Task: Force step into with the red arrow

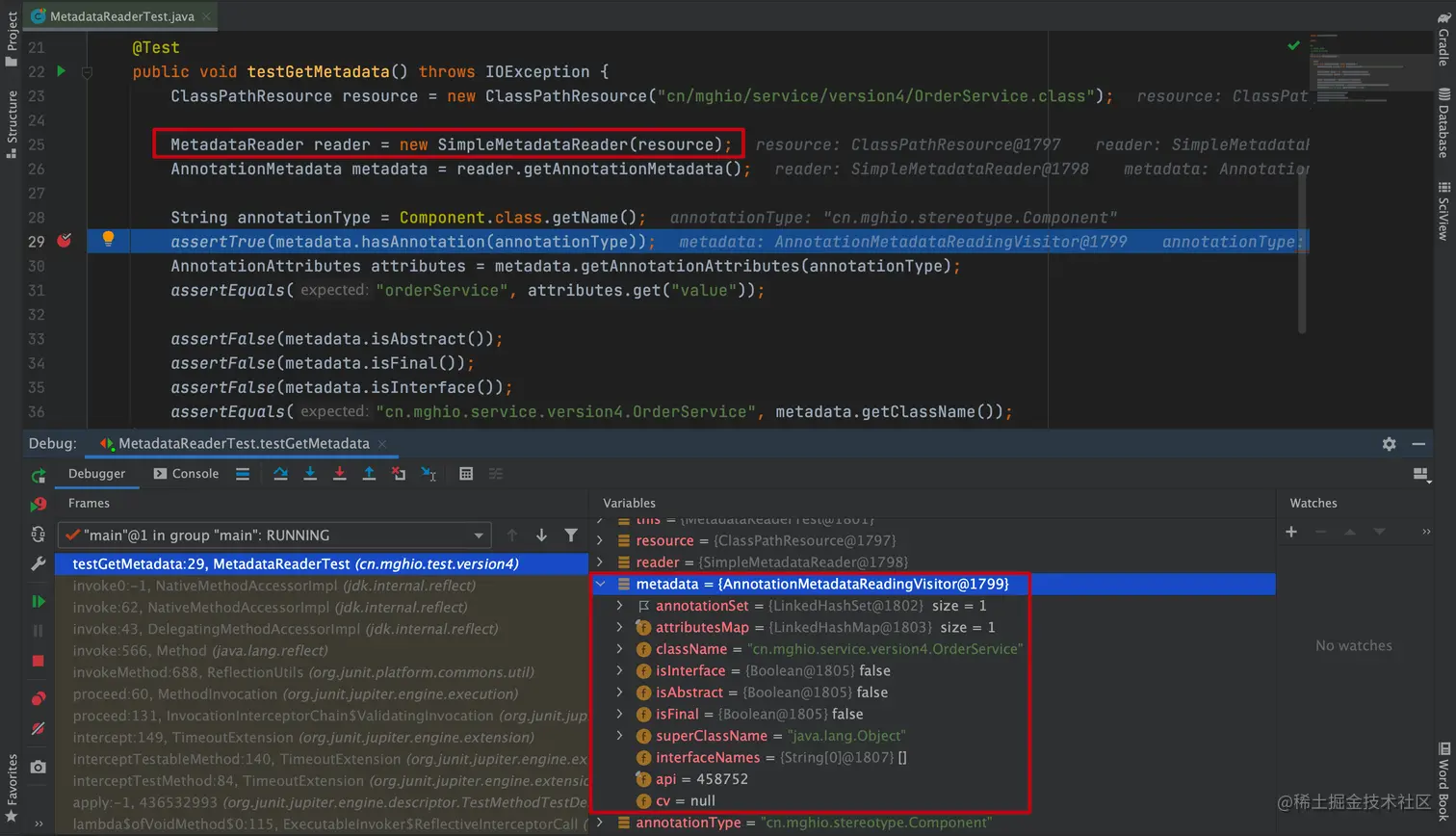Action: 339,474
